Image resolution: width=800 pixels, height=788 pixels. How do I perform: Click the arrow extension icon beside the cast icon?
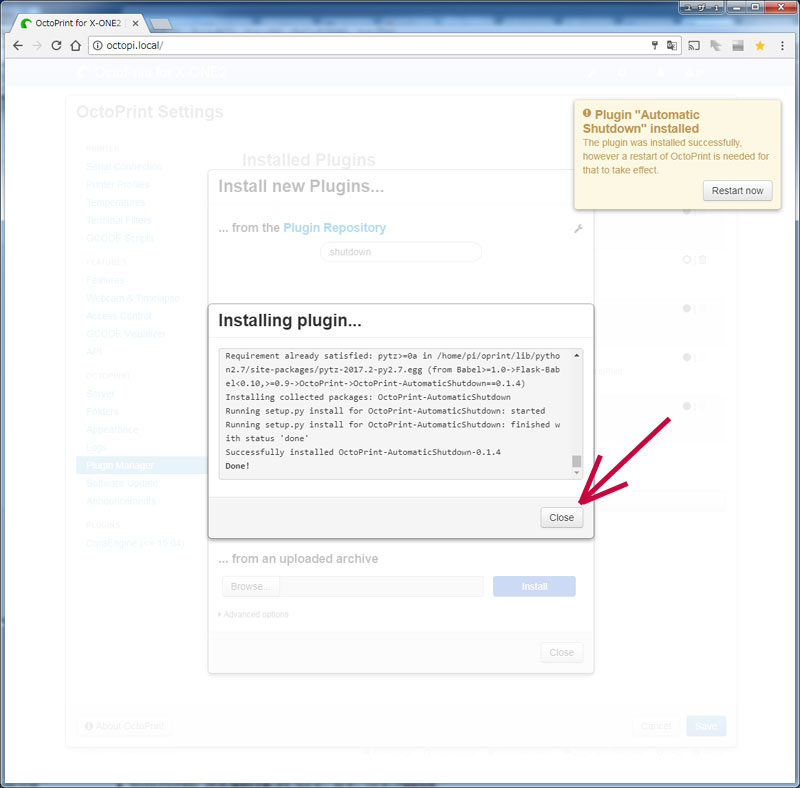click(x=715, y=45)
